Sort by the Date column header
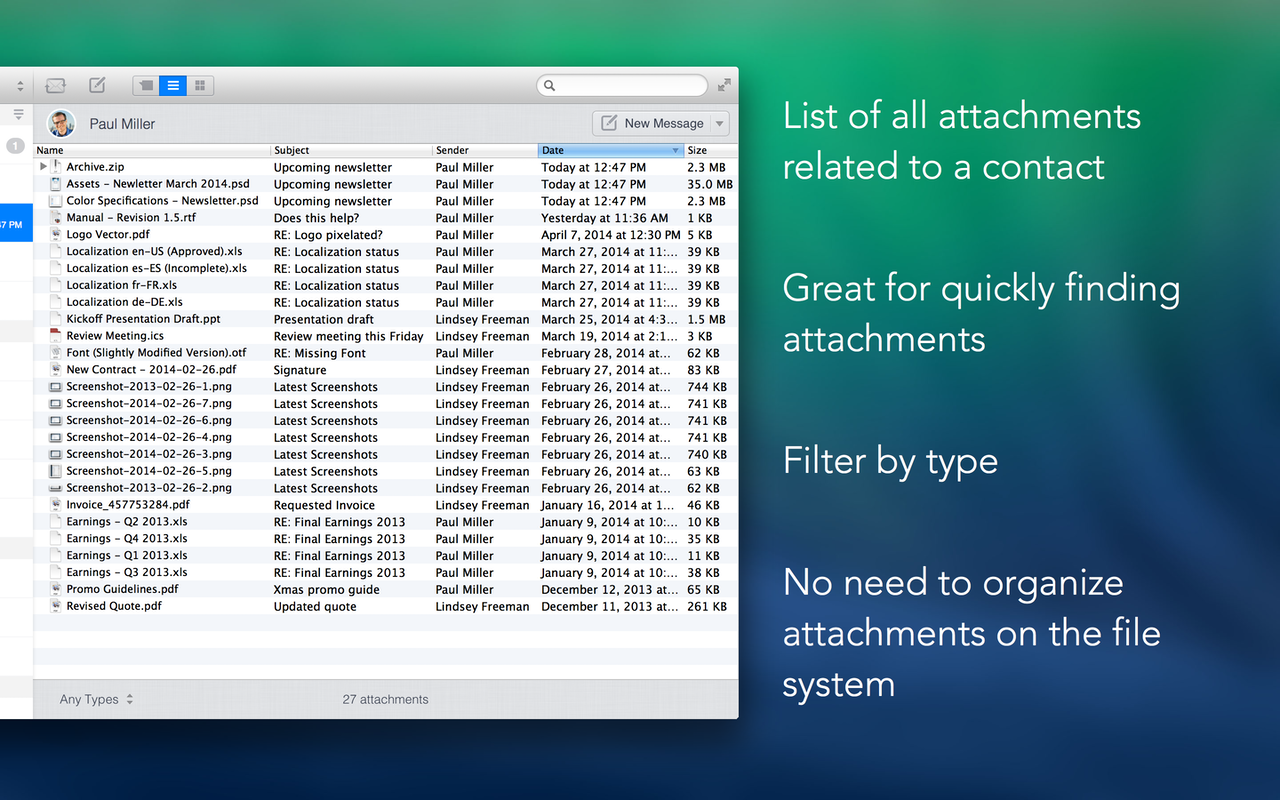The height and width of the screenshot is (800, 1280). click(x=610, y=151)
